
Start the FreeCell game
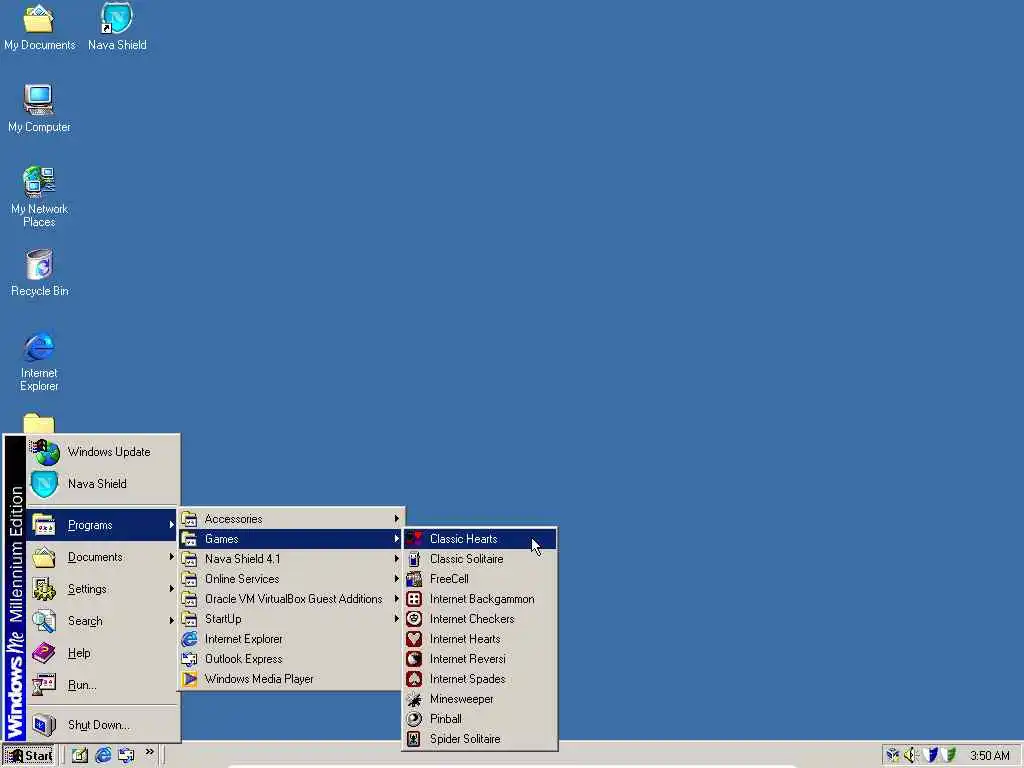point(480,579)
